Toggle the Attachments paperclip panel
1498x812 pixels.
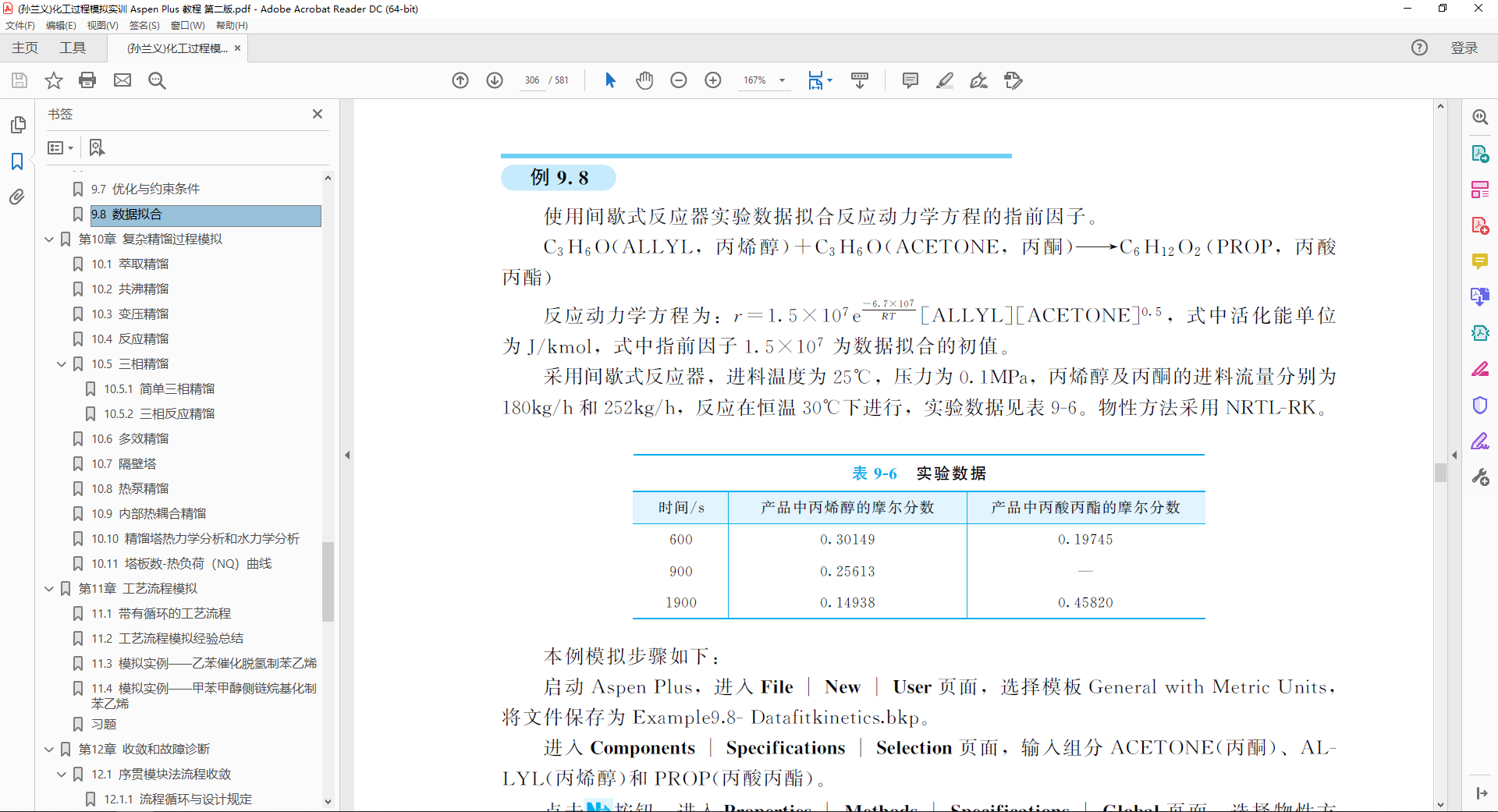coord(17,197)
